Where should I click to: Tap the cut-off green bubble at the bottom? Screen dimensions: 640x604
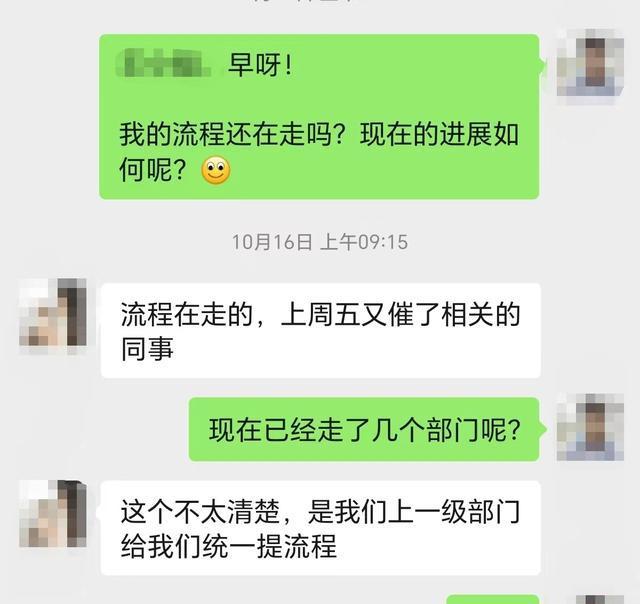[493, 600]
